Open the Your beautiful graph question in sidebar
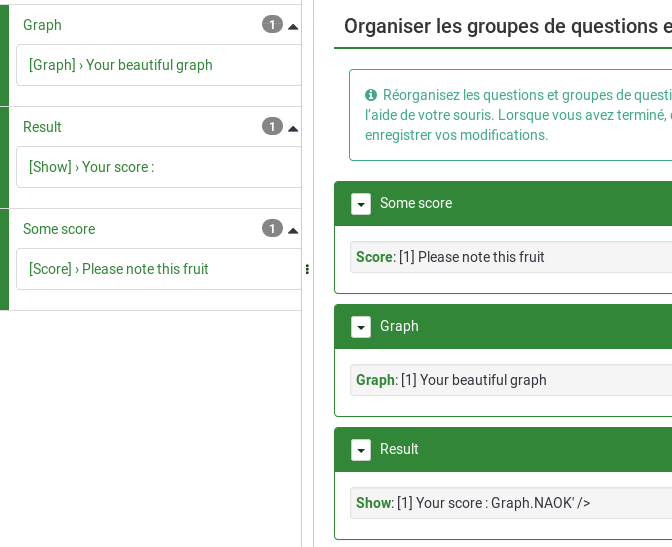672x547 pixels. [x=121, y=65]
